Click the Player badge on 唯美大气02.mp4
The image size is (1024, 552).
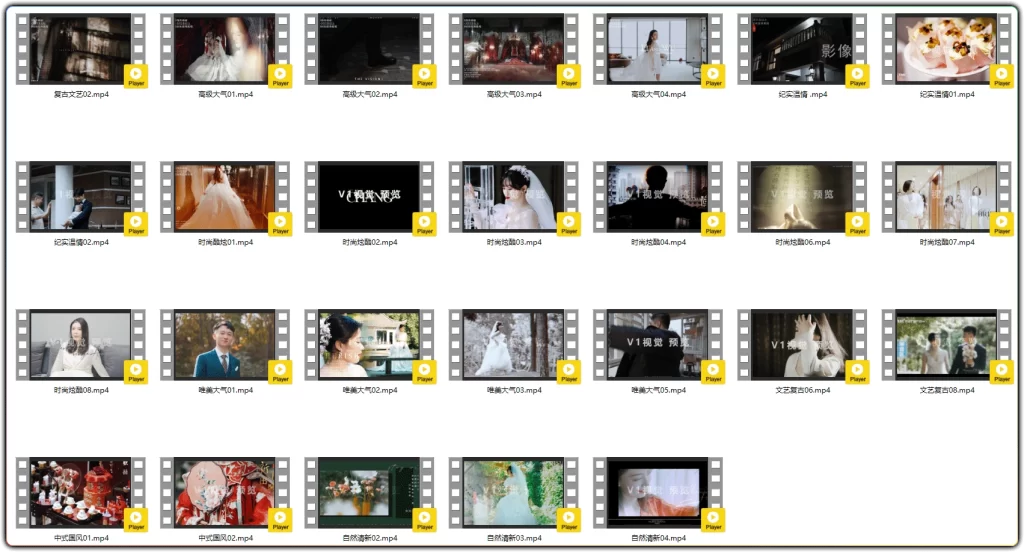tap(424, 372)
